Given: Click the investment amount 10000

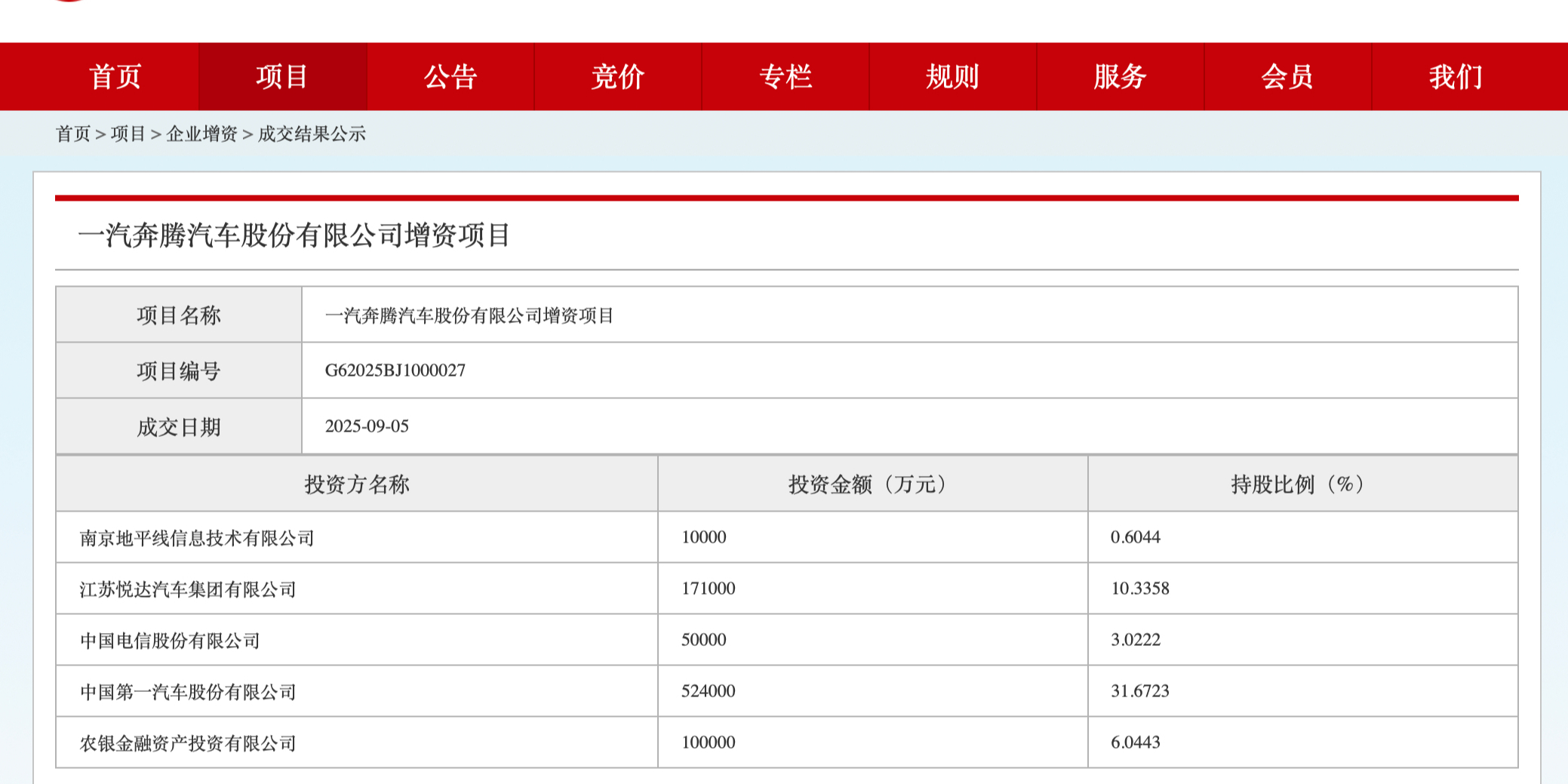Looking at the screenshot, I should pyautogui.click(x=704, y=537).
